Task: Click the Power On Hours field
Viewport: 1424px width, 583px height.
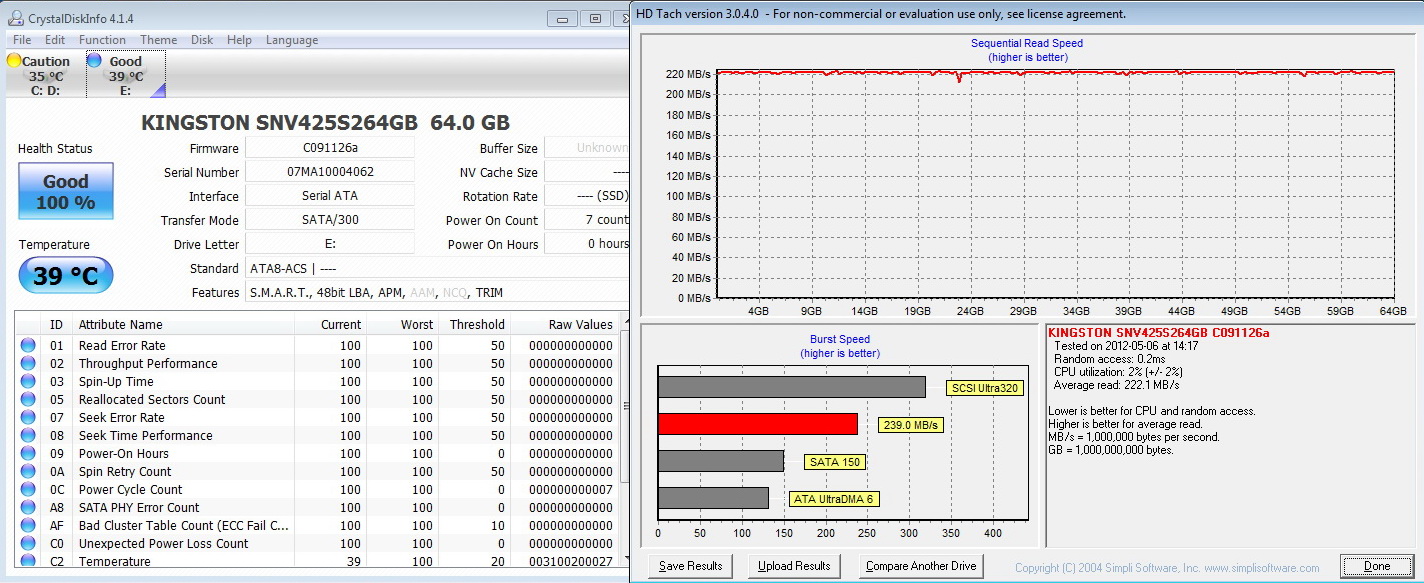Action: pyautogui.click(x=588, y=244)
